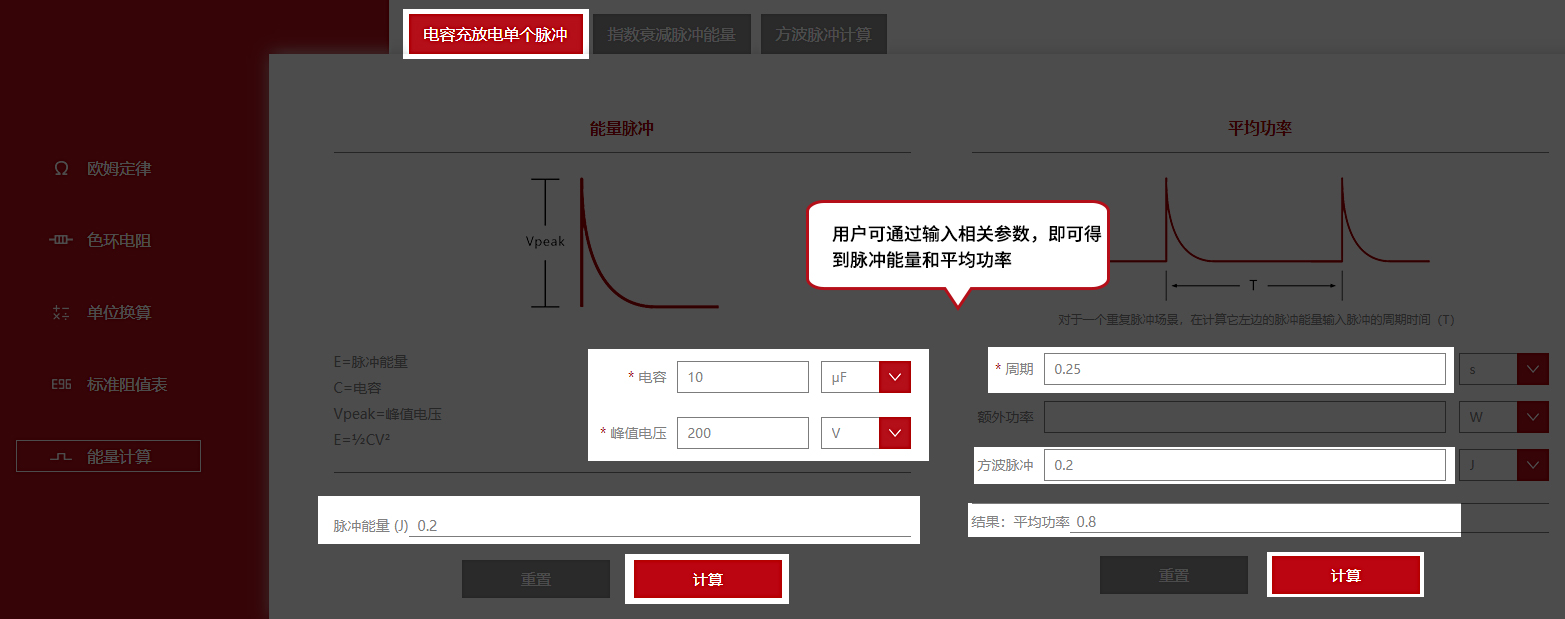
Task: Click the unit conversion icon
Action: 61,313
